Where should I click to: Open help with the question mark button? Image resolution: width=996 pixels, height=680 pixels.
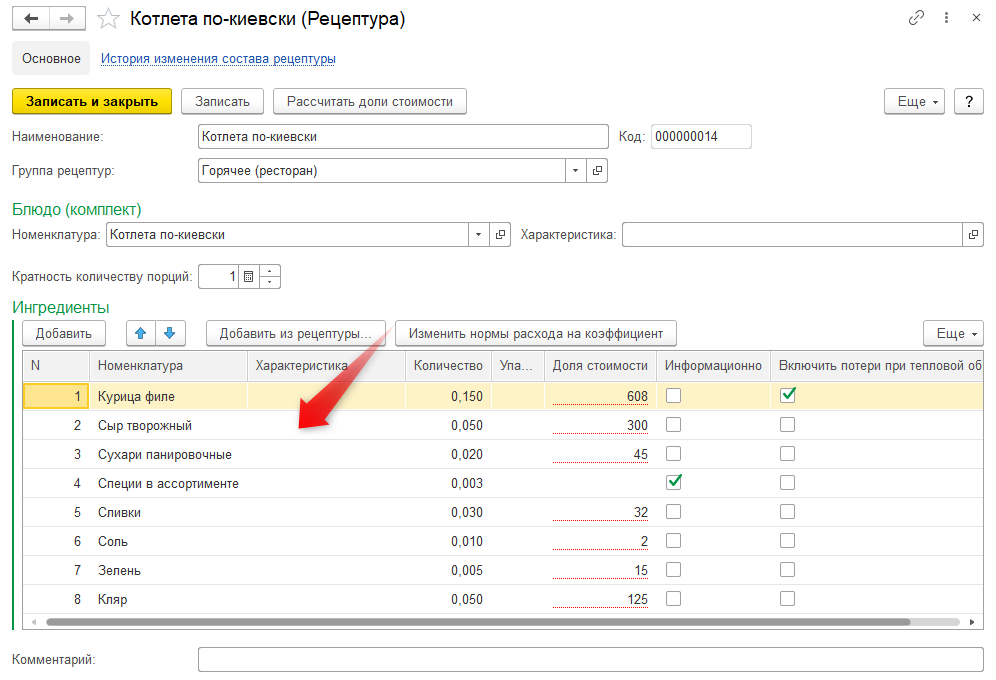(x=969, y=102)
